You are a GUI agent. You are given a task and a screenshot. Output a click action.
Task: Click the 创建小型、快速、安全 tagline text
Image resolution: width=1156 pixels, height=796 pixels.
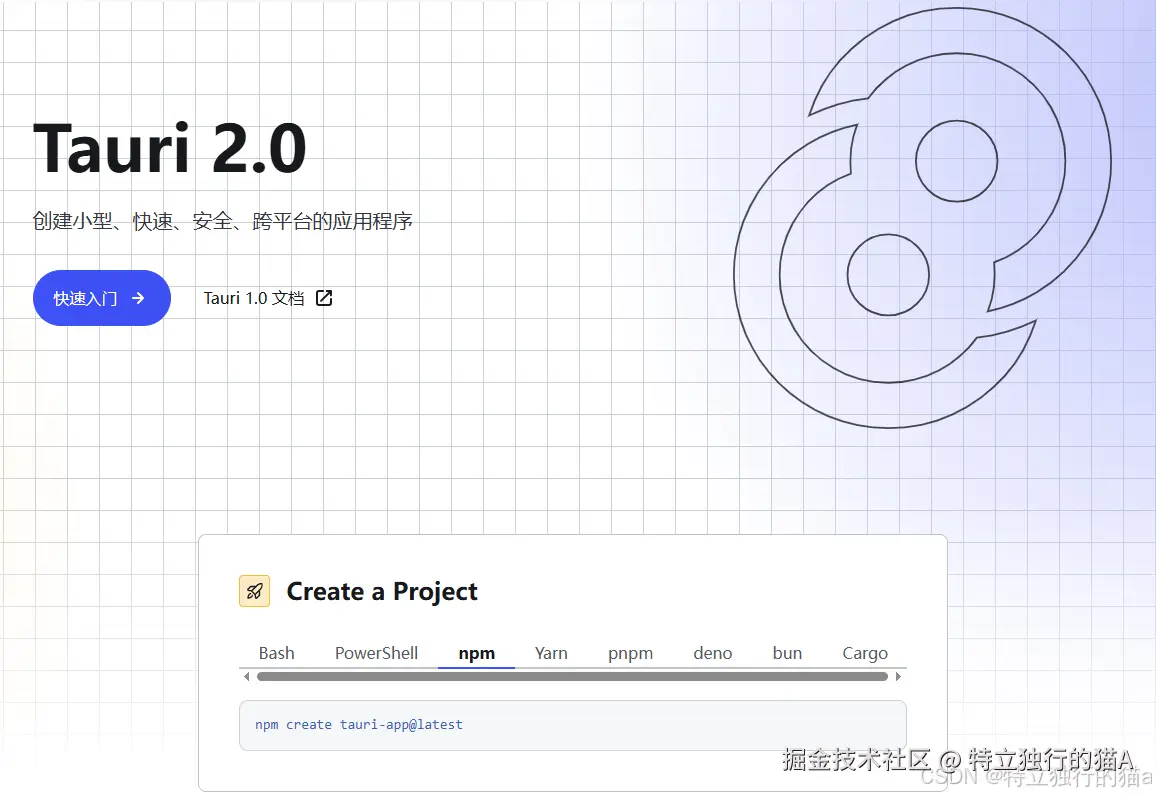(x=223, y=221)
